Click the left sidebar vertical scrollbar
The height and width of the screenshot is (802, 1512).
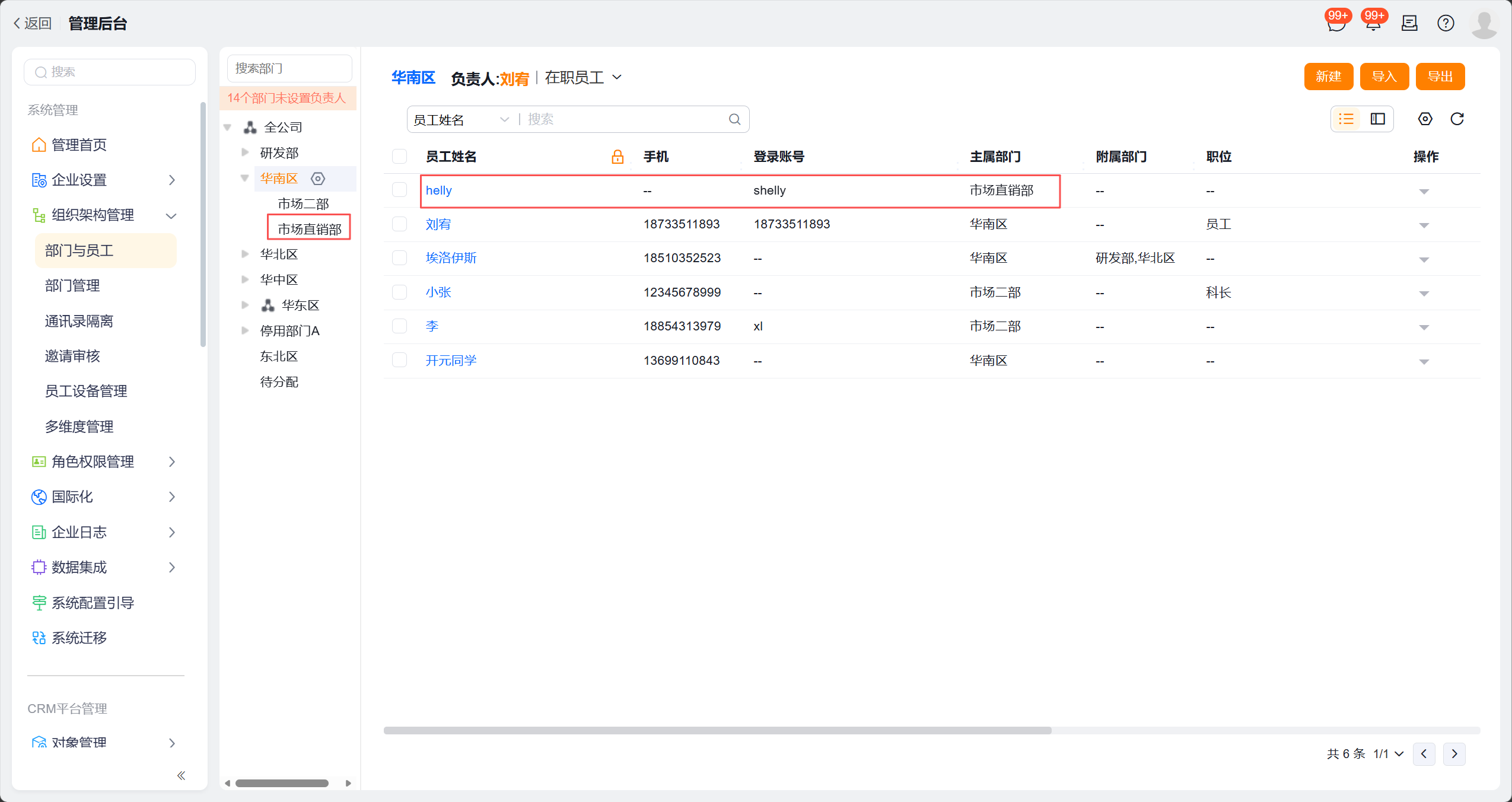(203, 224)
